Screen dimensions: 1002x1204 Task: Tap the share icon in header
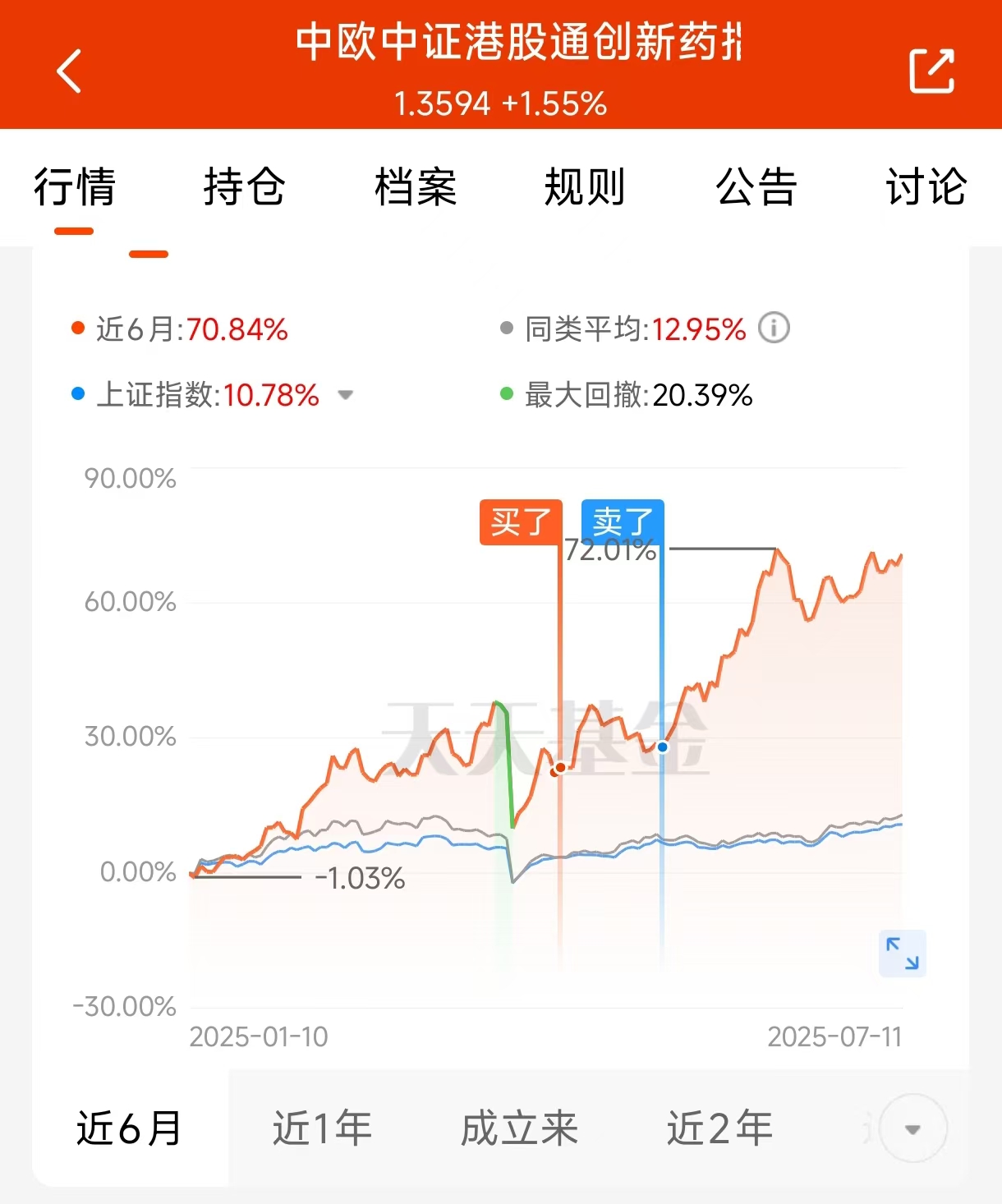[x=931, y=71]
